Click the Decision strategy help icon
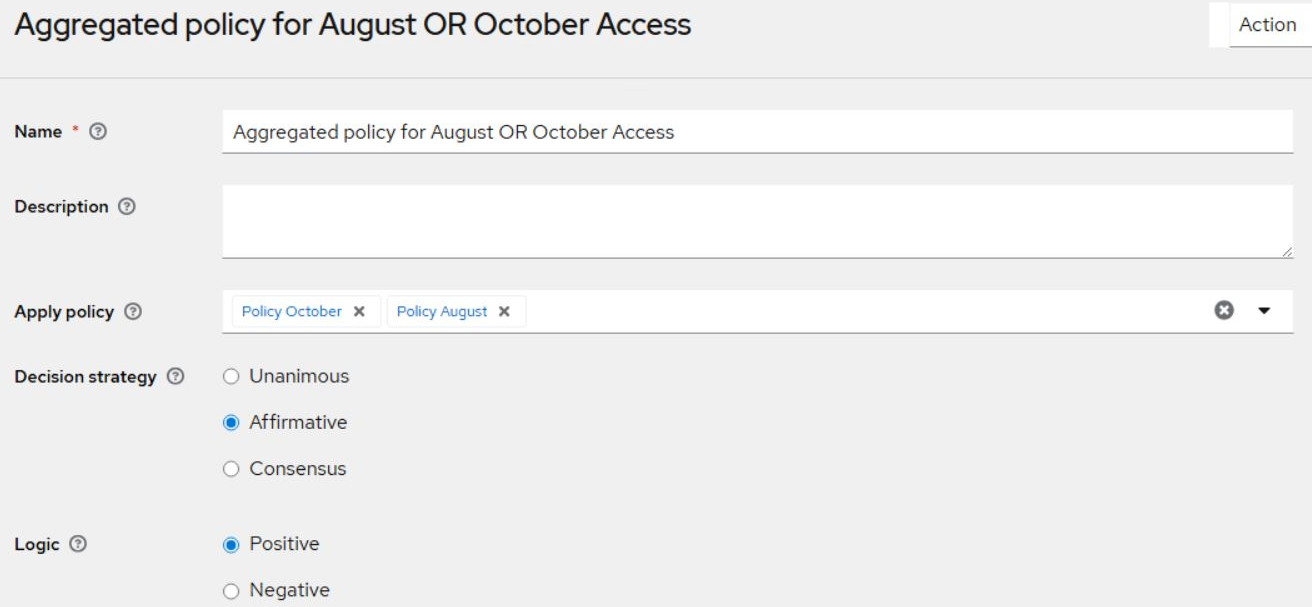The image size is (1312, 607). click(175, 377)
